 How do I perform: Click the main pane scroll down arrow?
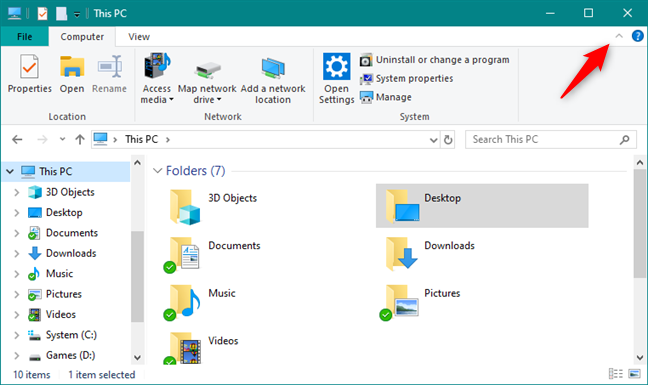coord(640,358)
